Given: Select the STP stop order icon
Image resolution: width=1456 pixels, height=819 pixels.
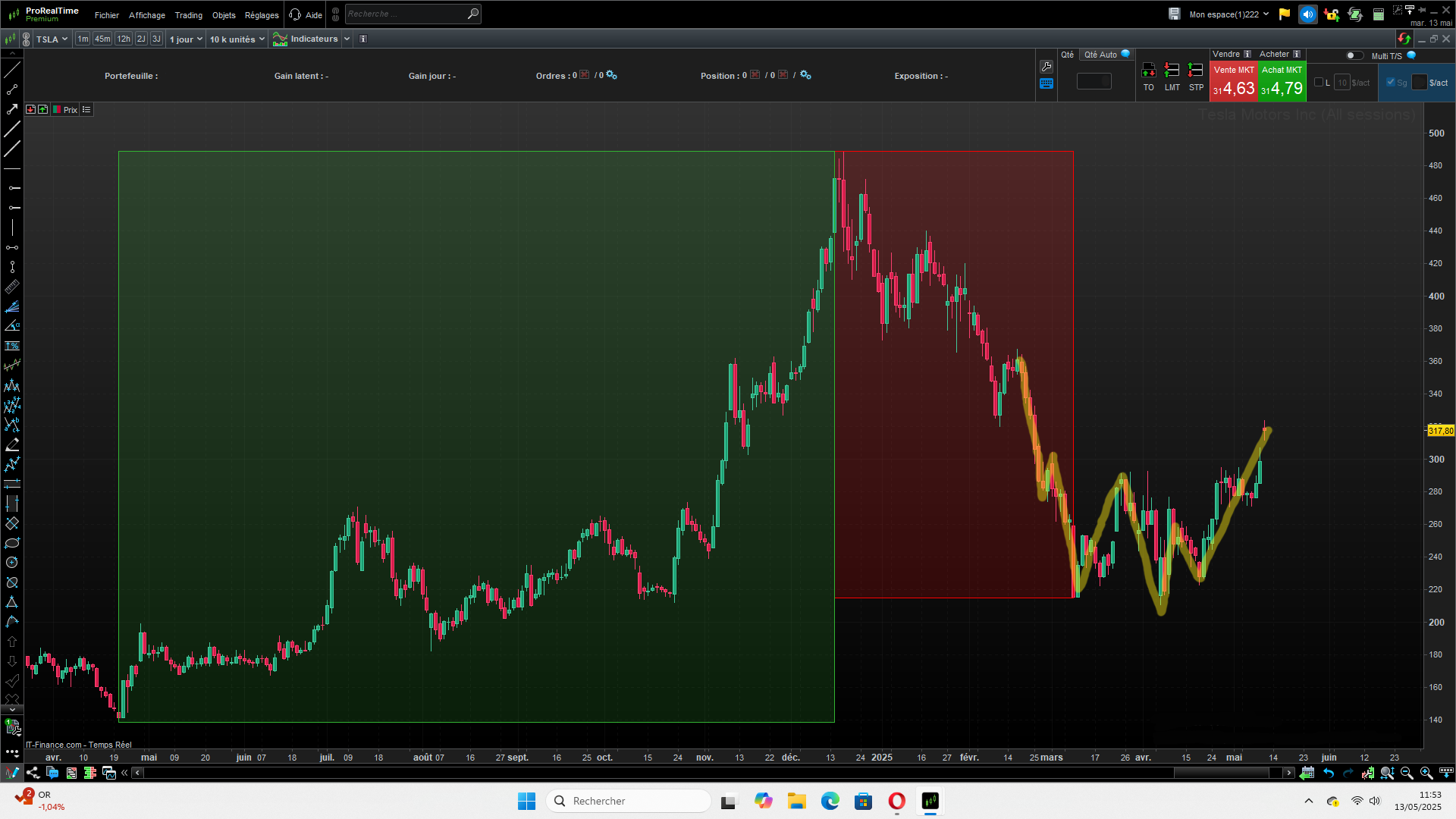Looking at the screenshot, I should (x=1196, y=71).
